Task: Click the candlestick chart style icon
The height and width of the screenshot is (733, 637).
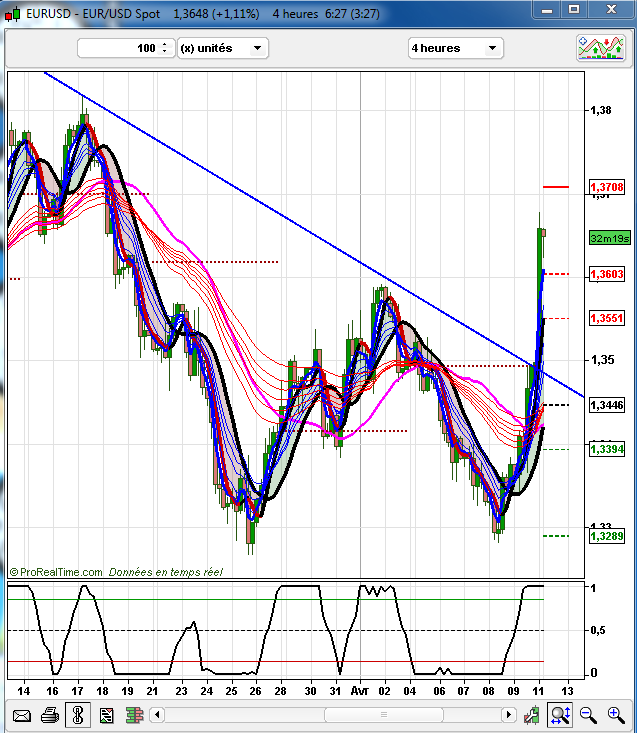Action: [x=531, y=715]
